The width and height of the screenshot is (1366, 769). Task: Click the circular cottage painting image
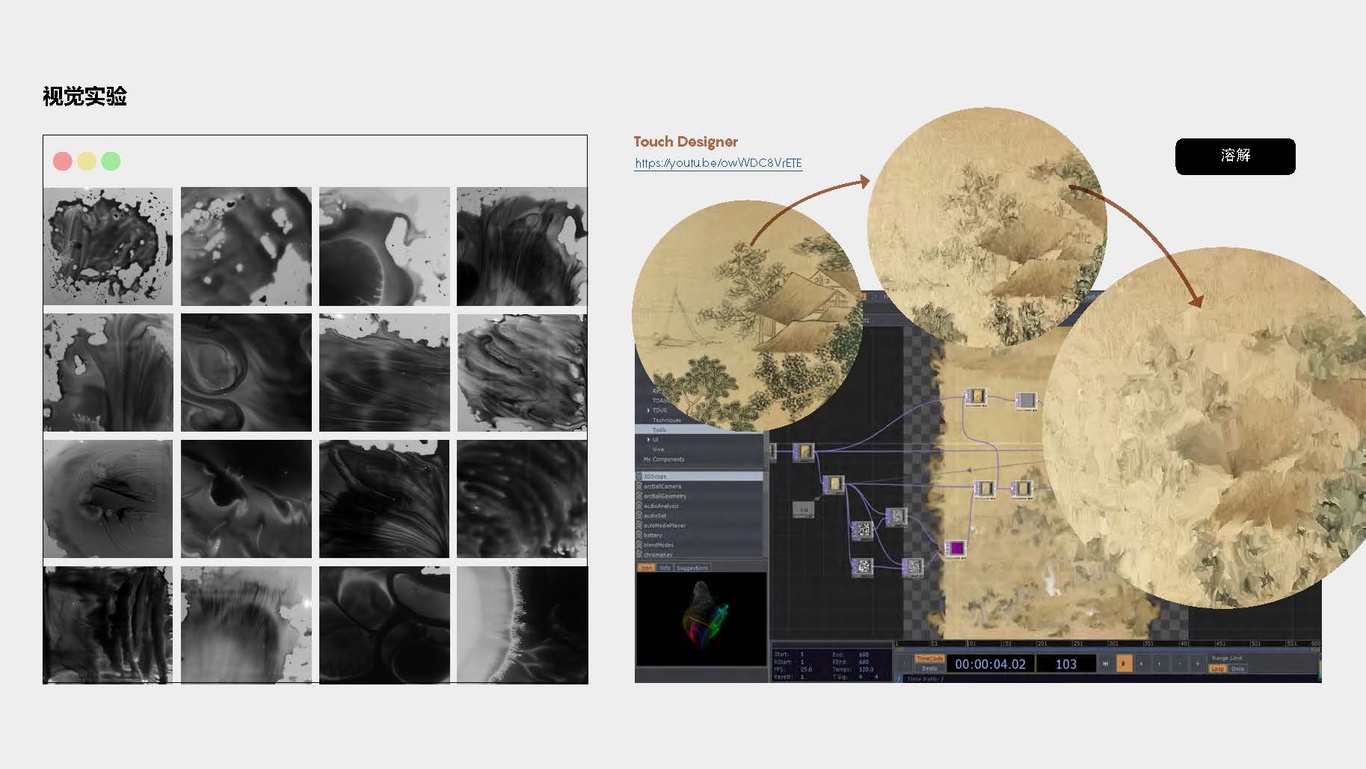(748, 316)
